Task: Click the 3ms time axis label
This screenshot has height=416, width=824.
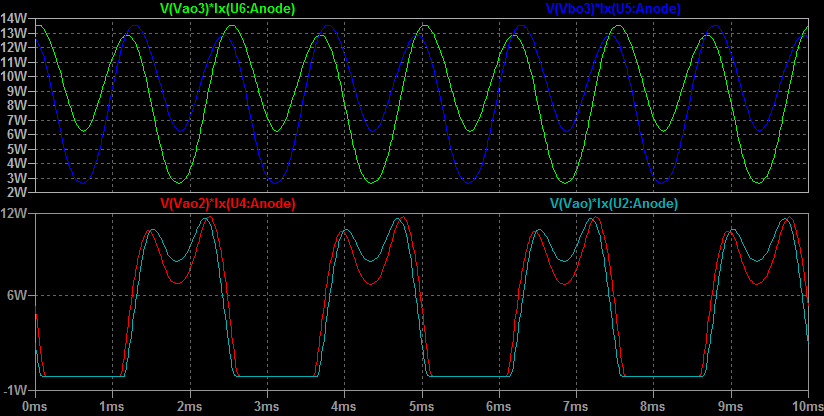Action: pyautogui.click(x=266, y=407)
